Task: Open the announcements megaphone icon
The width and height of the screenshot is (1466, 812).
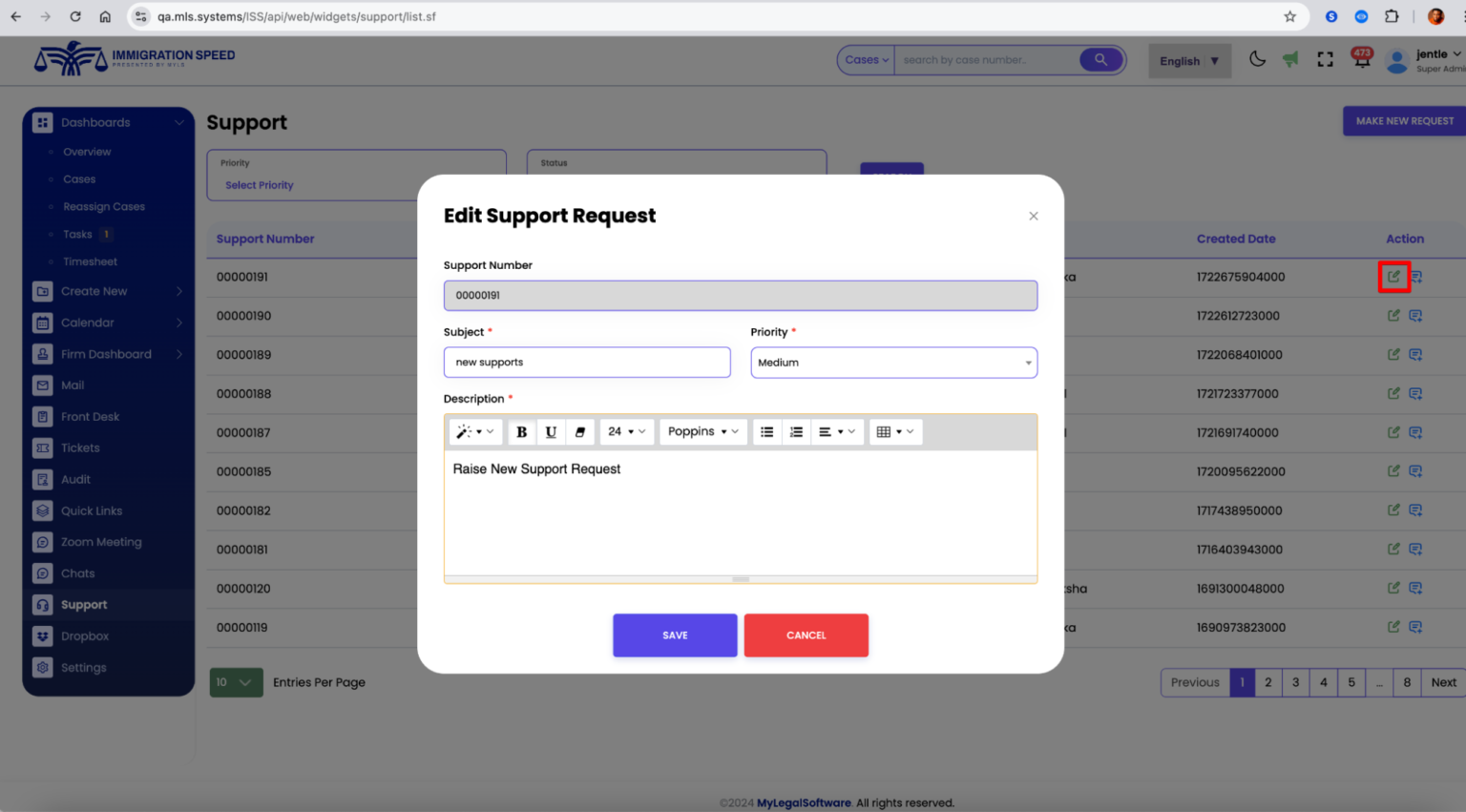Action: 1290,58
